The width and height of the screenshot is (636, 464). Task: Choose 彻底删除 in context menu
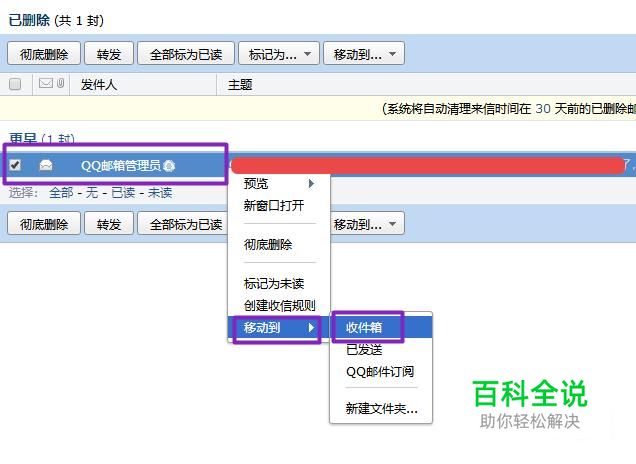[x=279, y=245]
